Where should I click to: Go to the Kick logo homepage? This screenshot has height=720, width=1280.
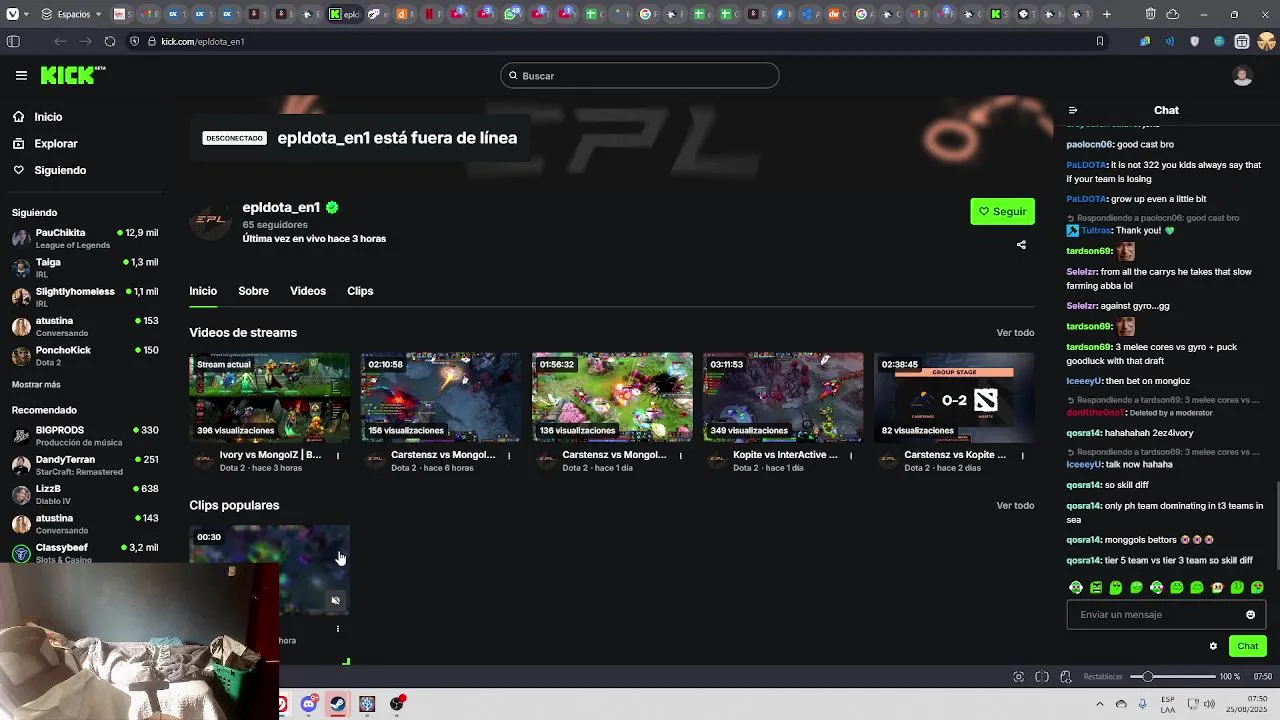(73, 75)
